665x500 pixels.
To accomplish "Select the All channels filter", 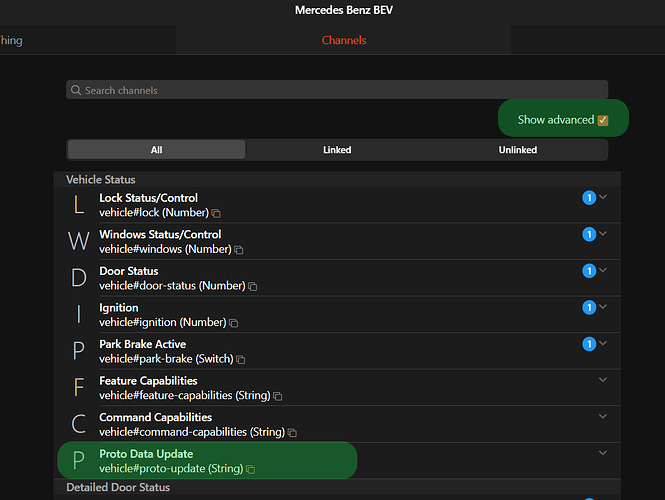I will [156, 150].
